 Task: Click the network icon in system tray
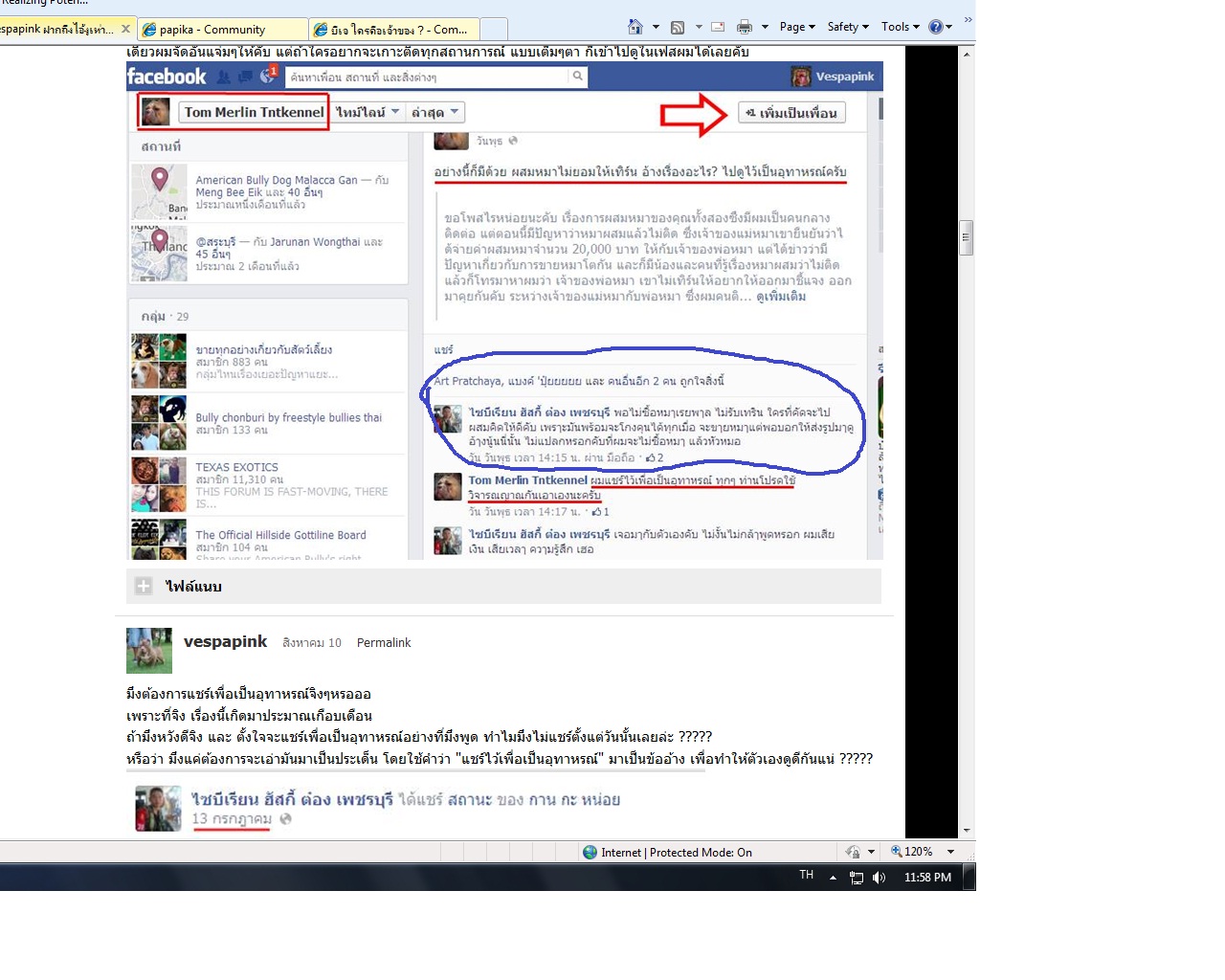(x=857, y=878)
